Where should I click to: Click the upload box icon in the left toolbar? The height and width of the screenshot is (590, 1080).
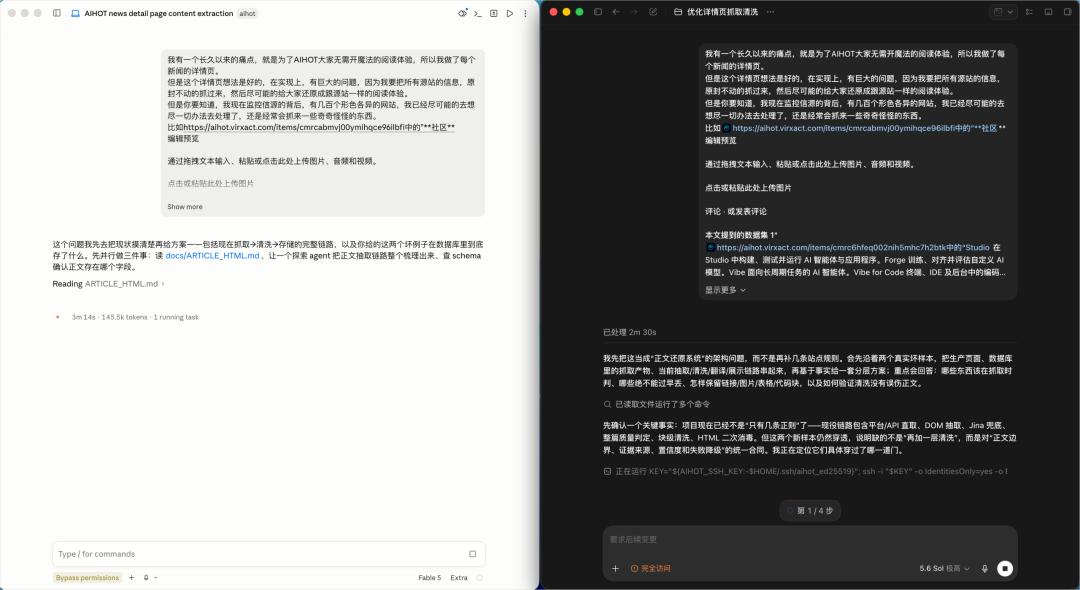point(494,13)
